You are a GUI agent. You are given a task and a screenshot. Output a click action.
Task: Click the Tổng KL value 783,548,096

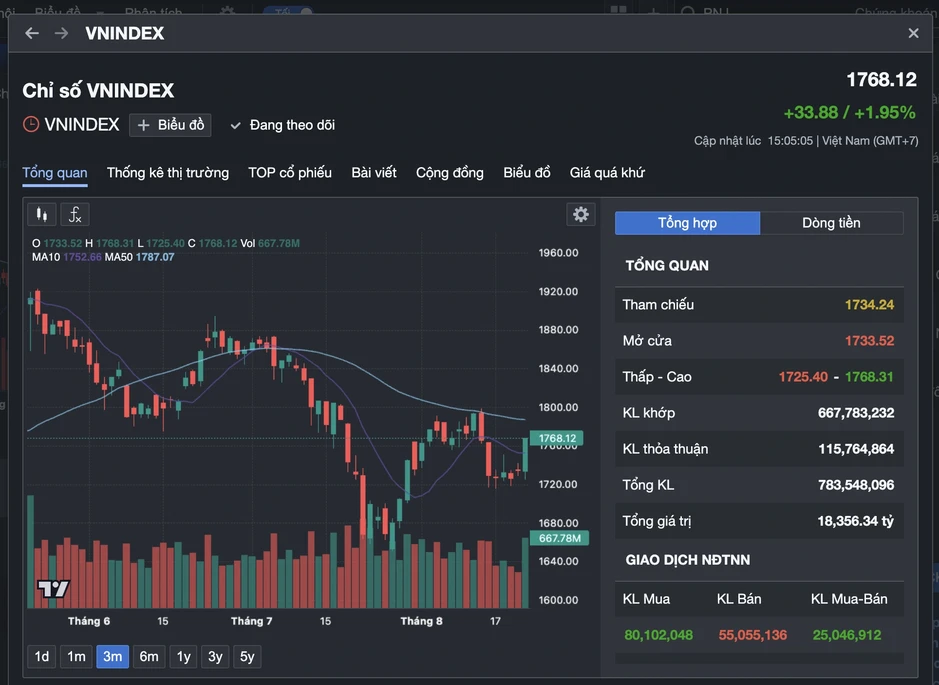(x=856, y=484)
